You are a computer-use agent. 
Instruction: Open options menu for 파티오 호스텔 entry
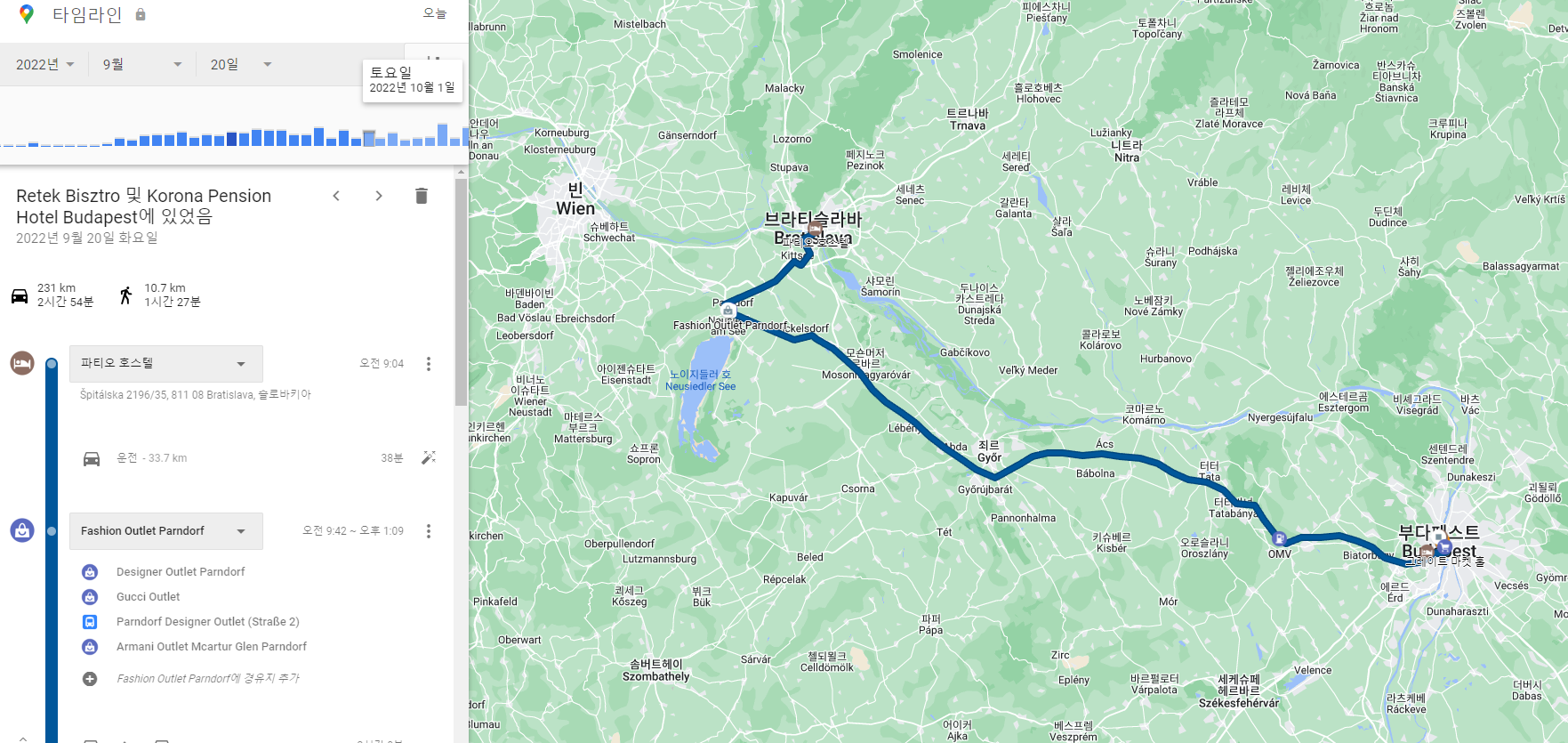point(429,364)
